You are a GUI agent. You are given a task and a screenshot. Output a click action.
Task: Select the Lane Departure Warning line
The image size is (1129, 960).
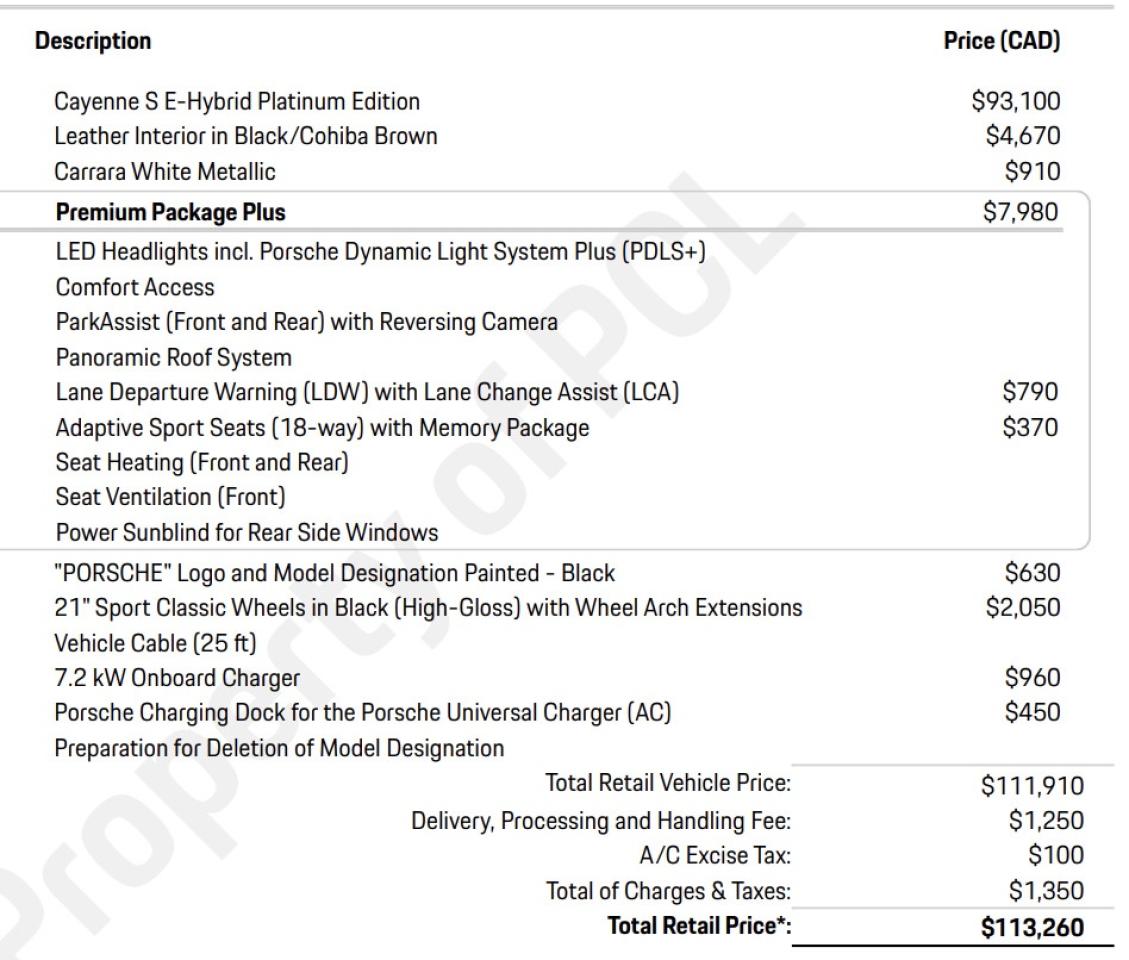367,393
